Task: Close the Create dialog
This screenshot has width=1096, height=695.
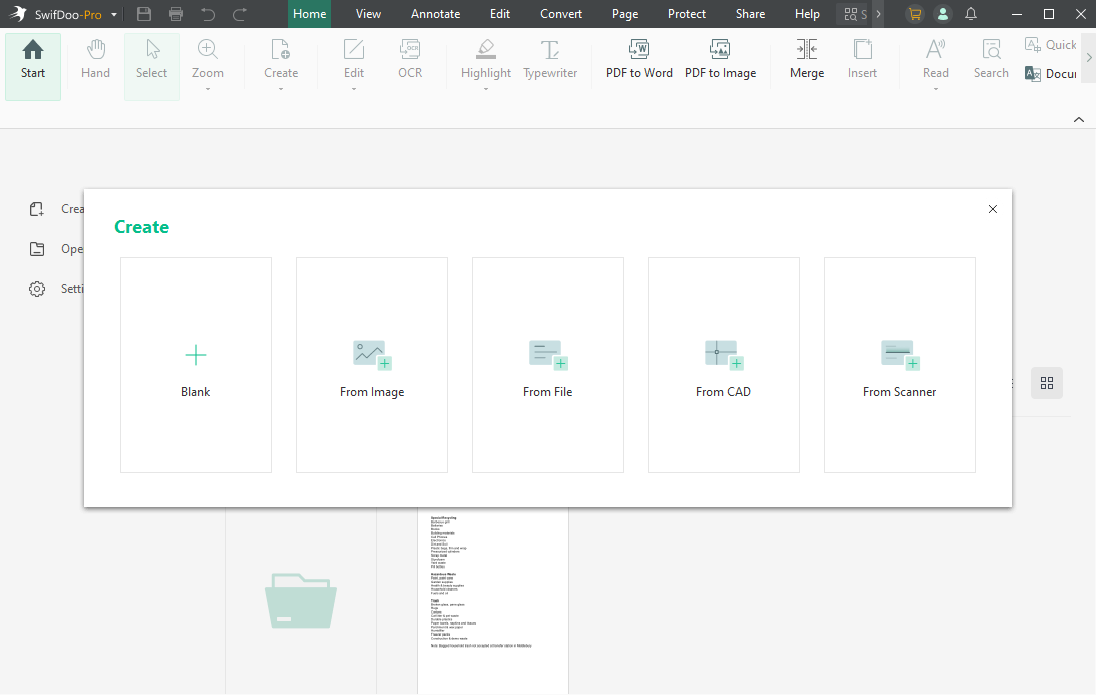Action: 992,209
